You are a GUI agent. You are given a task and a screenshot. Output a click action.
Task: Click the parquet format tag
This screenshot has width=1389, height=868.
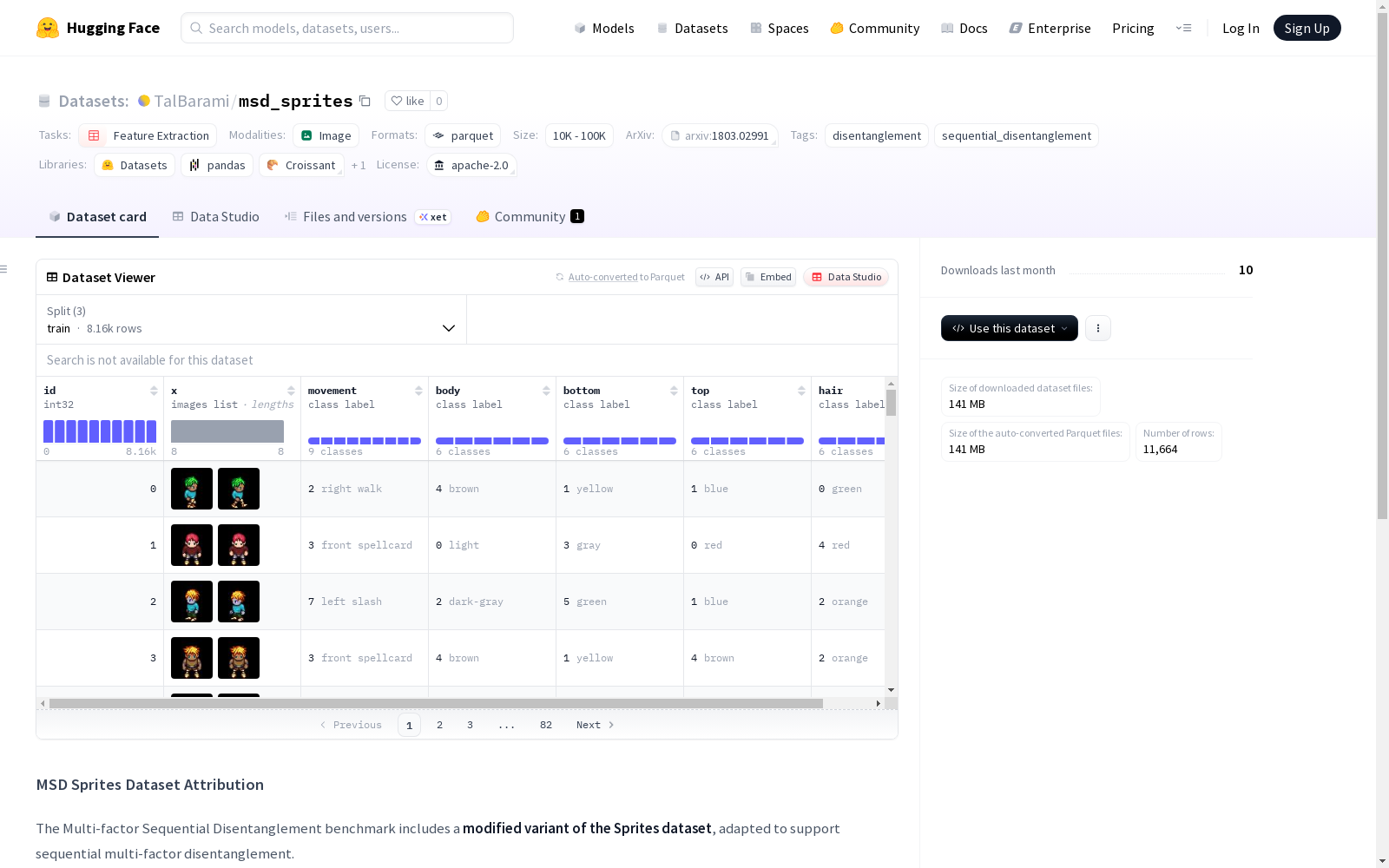[463, 135]
